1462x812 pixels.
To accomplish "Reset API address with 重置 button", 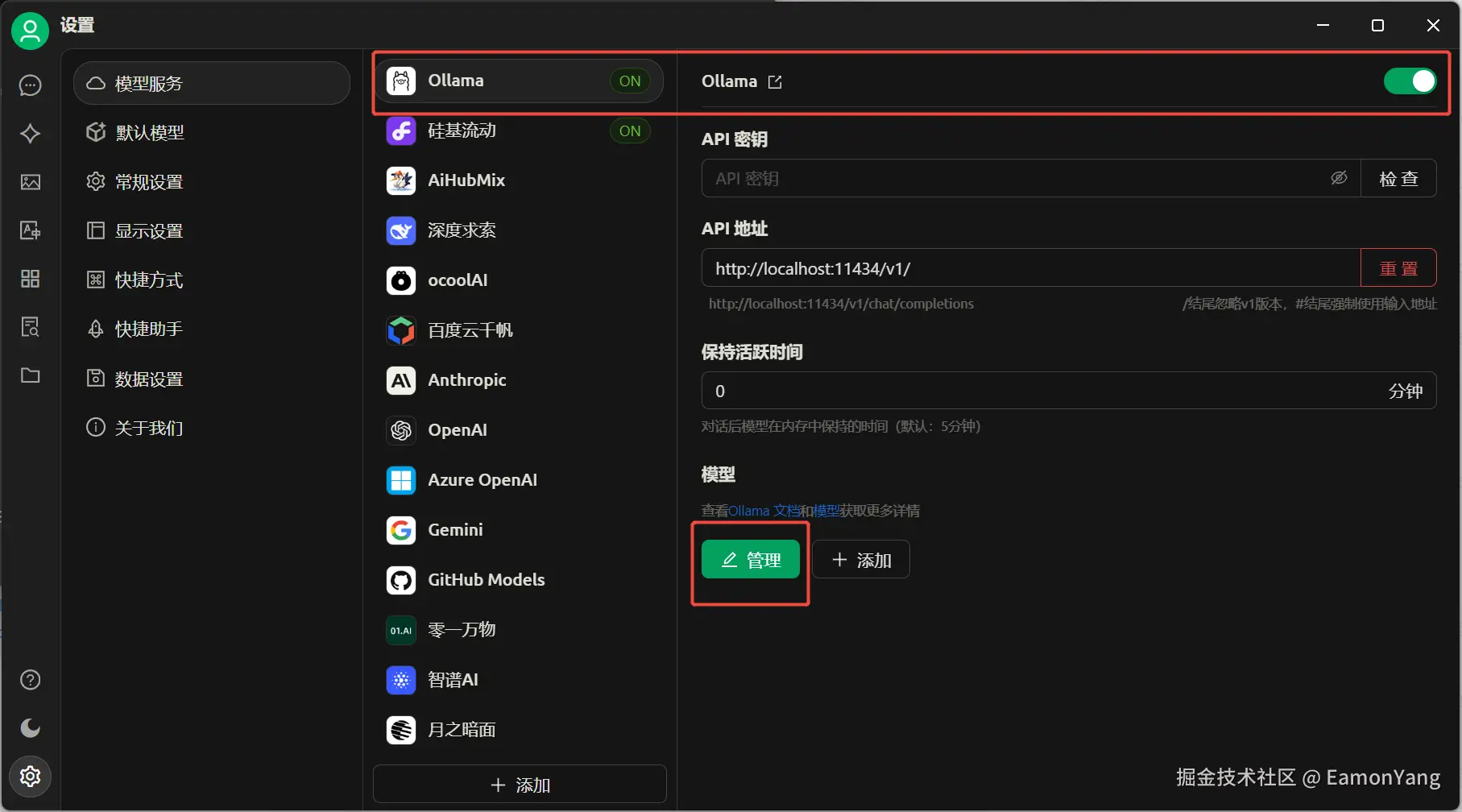I will tap(1398, 268).
